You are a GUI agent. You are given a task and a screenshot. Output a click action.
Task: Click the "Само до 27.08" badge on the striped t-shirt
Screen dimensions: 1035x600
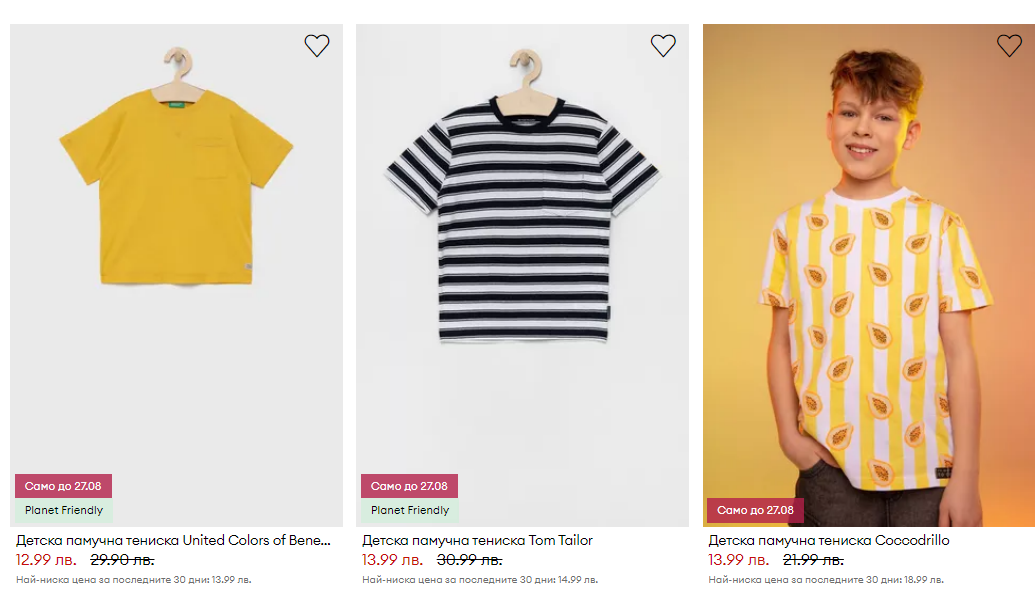click(x=409, y=486)
